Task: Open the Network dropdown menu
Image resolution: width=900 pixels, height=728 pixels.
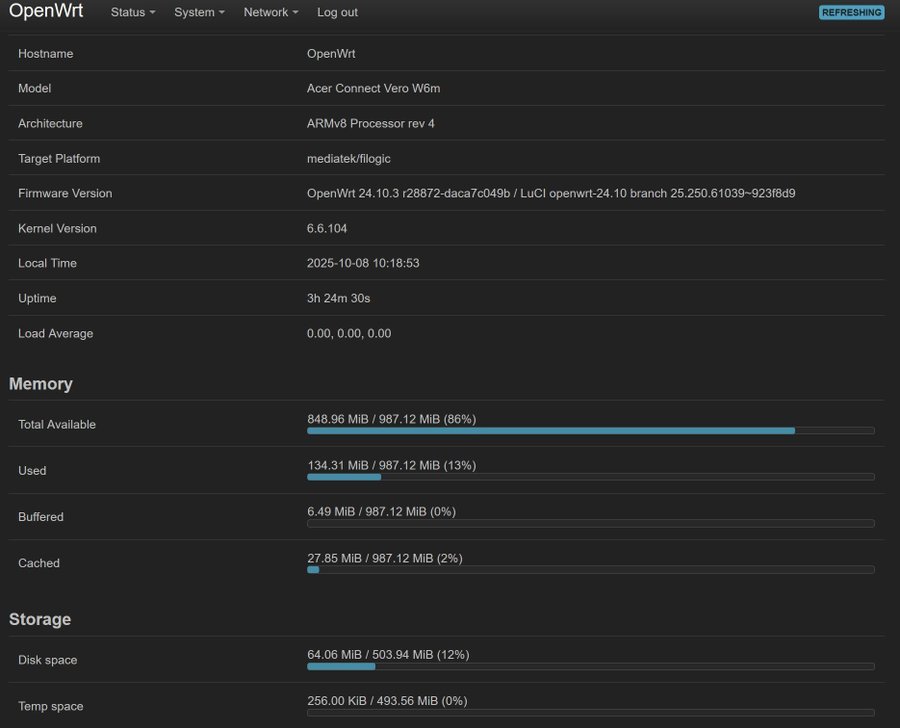Action: click(x=271, y=13)
